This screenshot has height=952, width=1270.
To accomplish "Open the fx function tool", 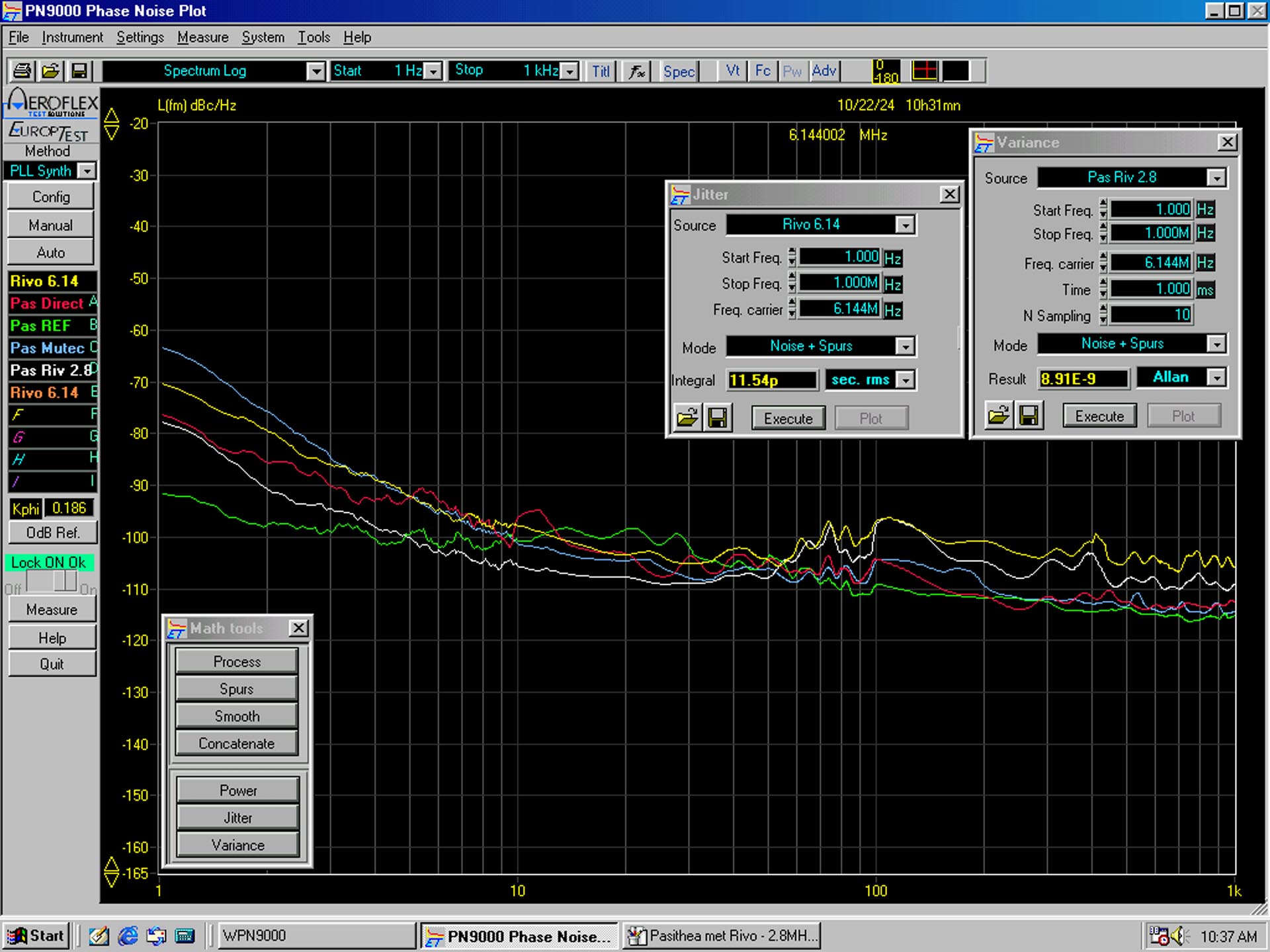I will pos(637,71).
